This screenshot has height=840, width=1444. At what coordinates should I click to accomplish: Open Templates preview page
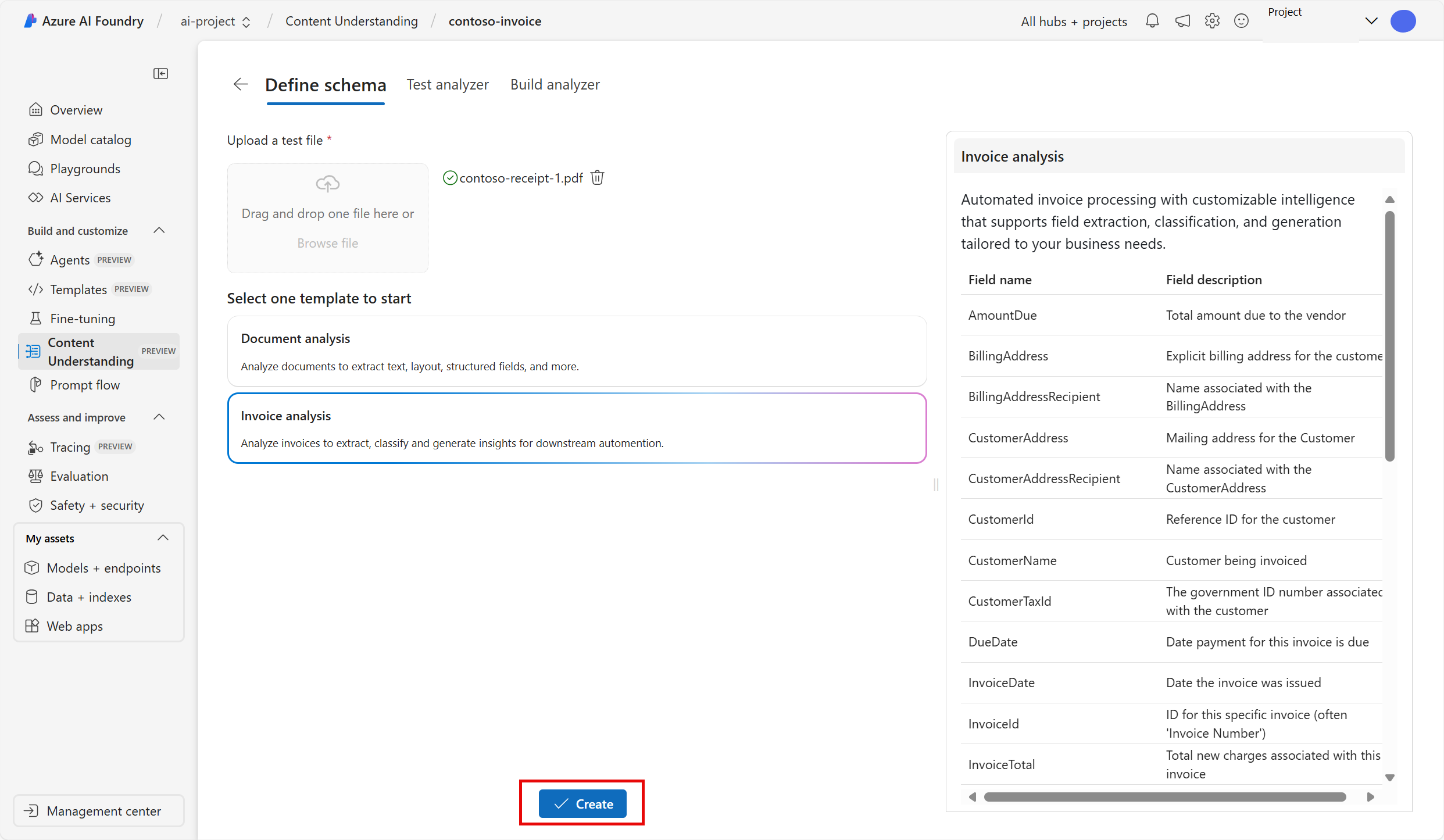coord(90,289)
